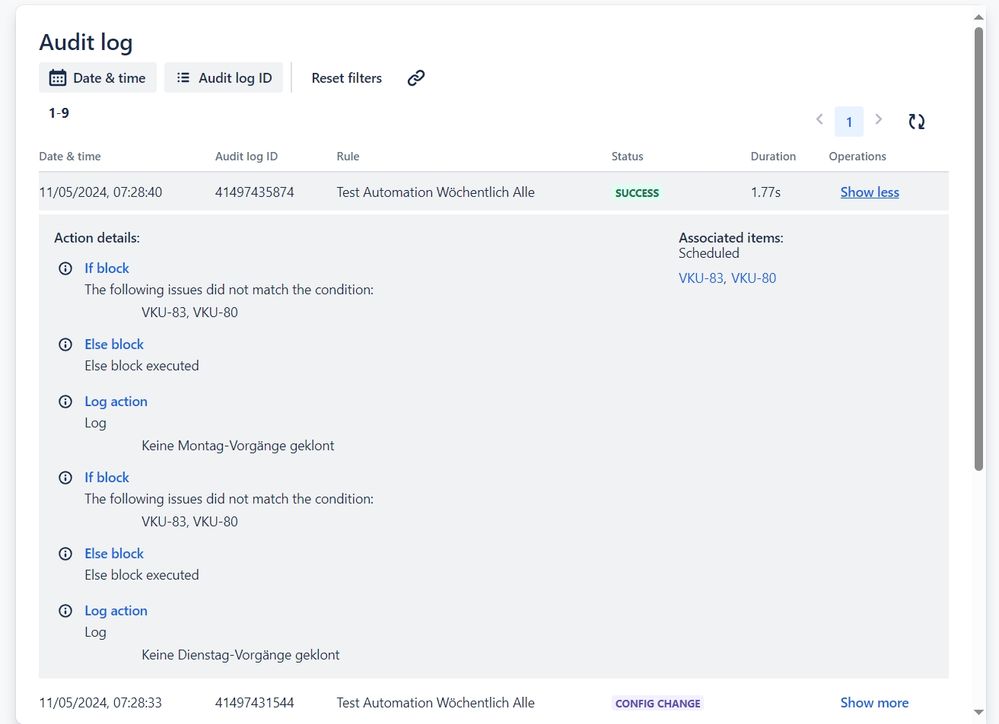Image resolution: width=999 pixels, height=724 pixels.
Task: Click 'Keine Dienstag-Vorgänge geklont' log text
Action: [240, 655]
